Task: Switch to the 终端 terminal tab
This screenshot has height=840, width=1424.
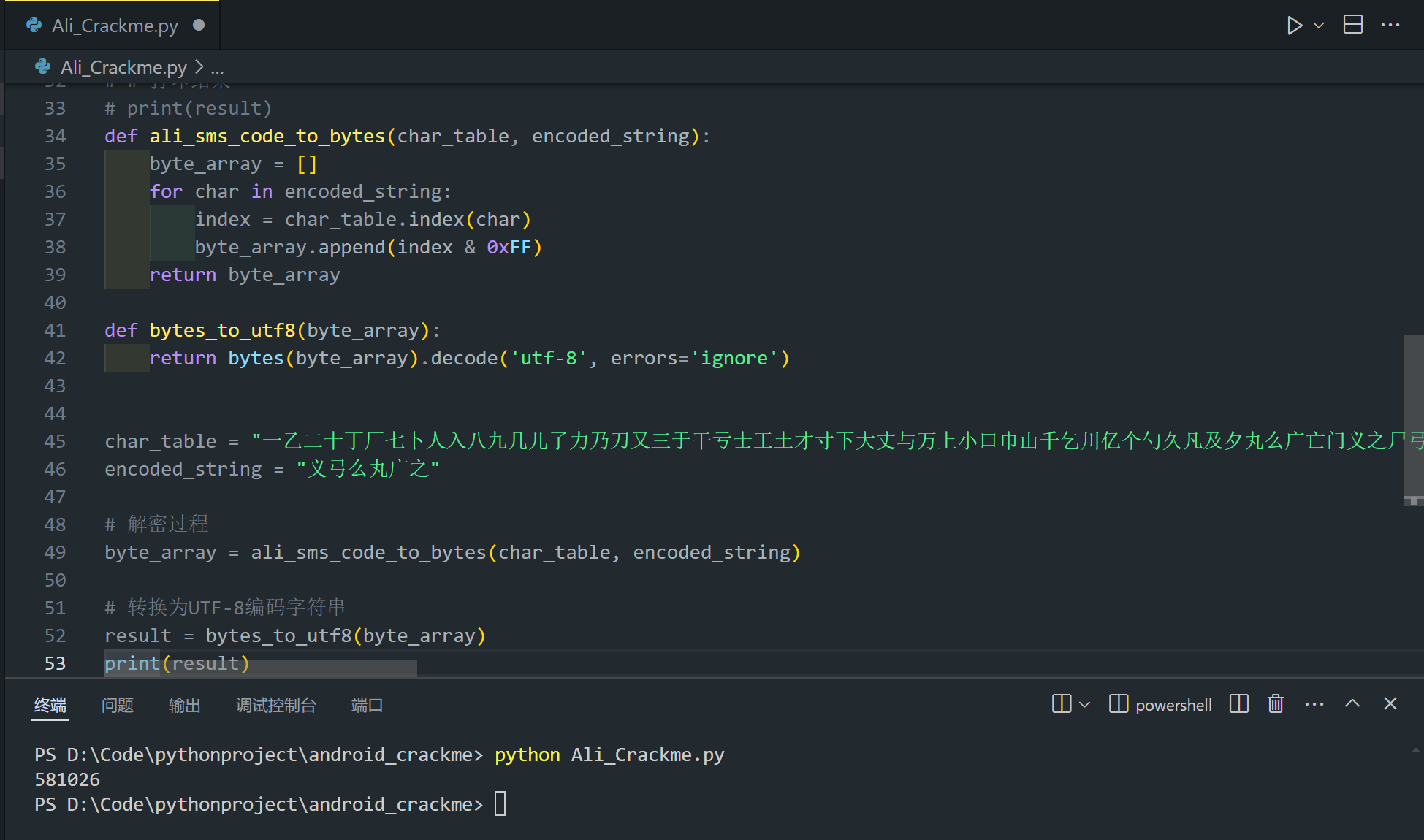Action: [50, 705]
